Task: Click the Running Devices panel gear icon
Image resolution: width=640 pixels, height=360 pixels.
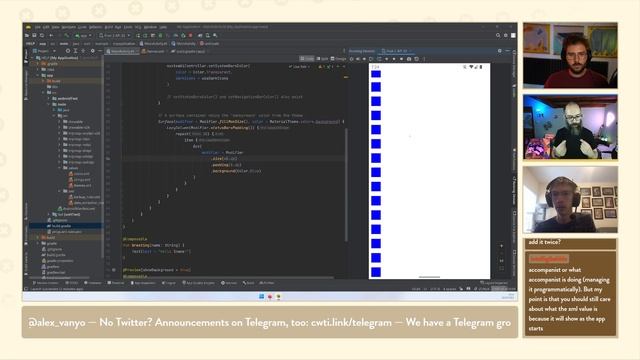Action: (x=500, y=51)
